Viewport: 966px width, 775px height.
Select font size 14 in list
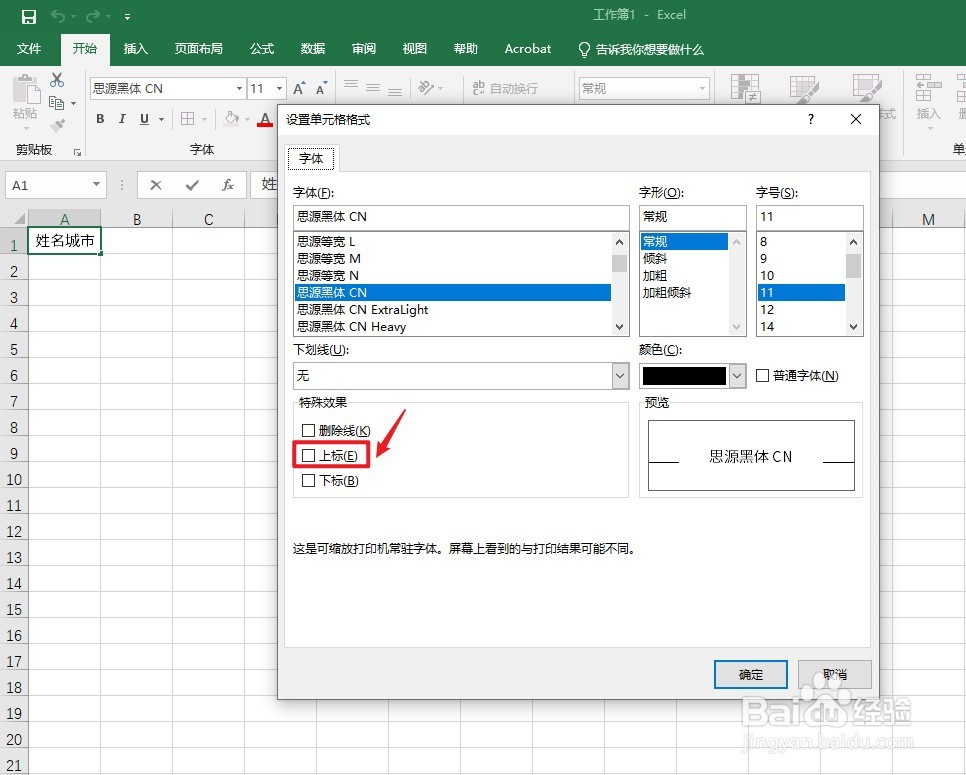[801, 327]
